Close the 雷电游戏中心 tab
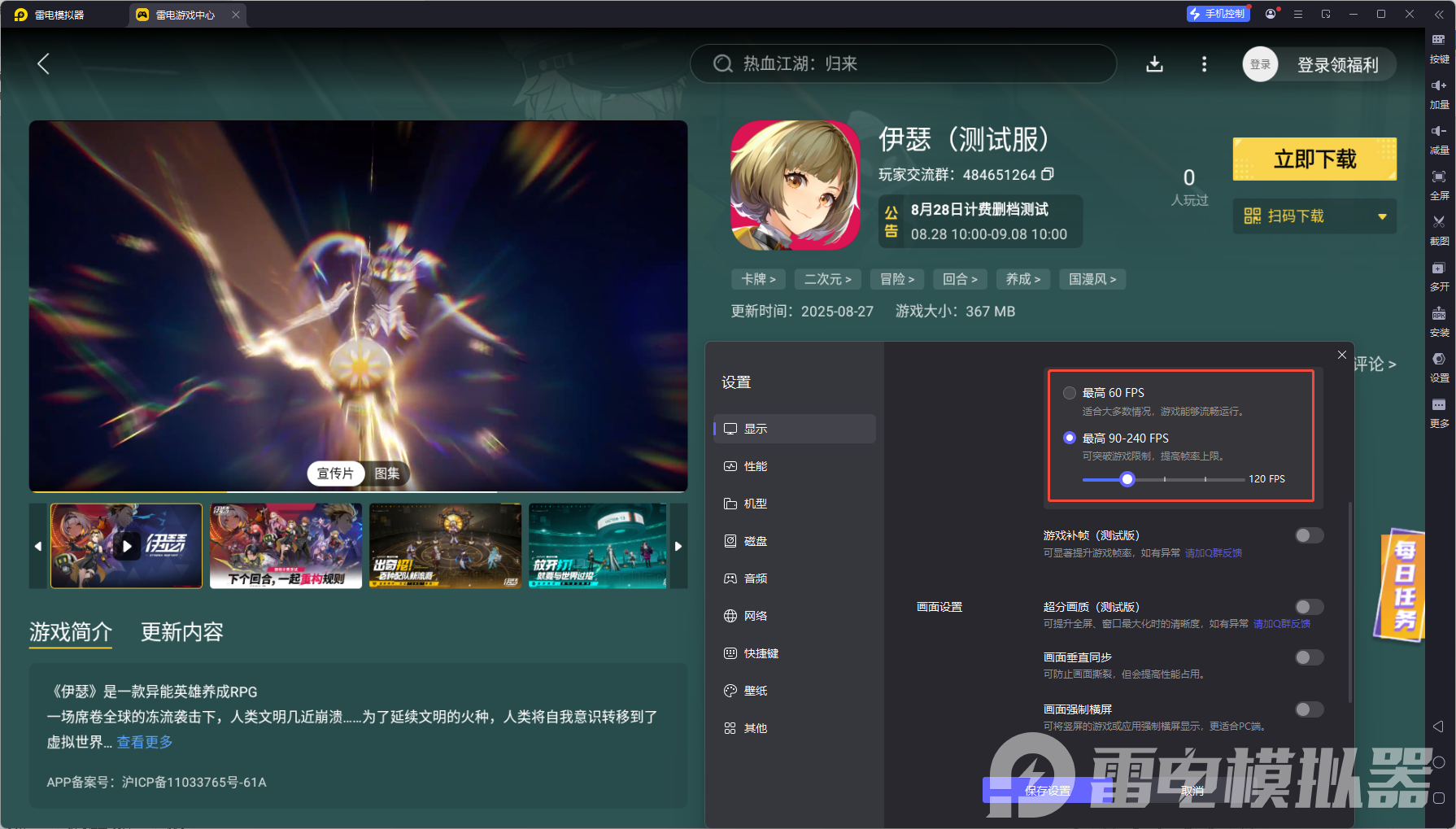1456x829 pixels. click(236, 15)
